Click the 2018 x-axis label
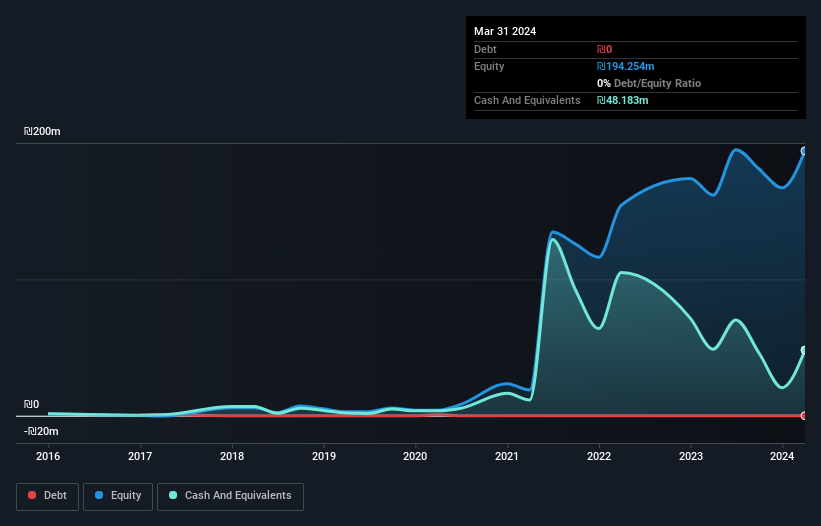This screenshot has height=526, width=821. point(232,456)
